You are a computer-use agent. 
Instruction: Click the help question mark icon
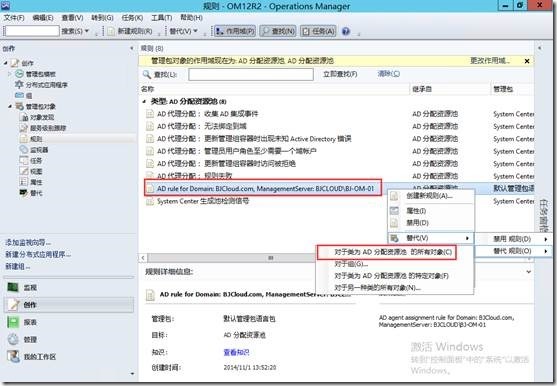click(346, 32)
